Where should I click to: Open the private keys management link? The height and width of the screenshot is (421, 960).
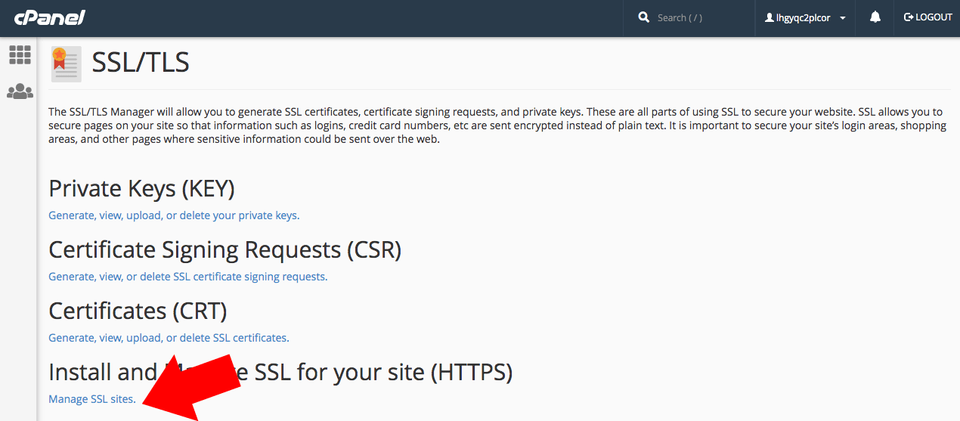(x=174, y=215)
